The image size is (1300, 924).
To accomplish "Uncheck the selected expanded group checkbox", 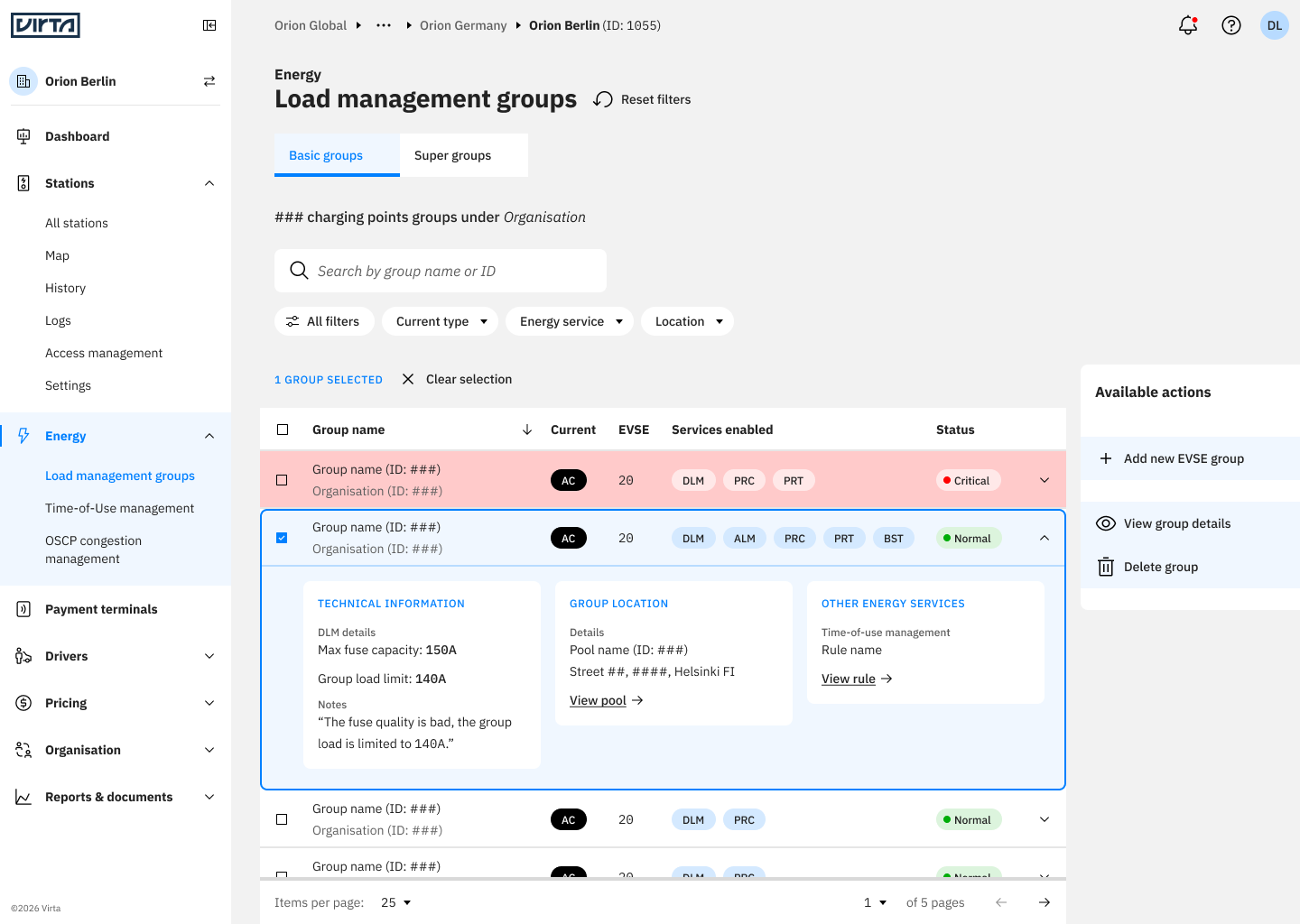I will (x=282, y=538).
